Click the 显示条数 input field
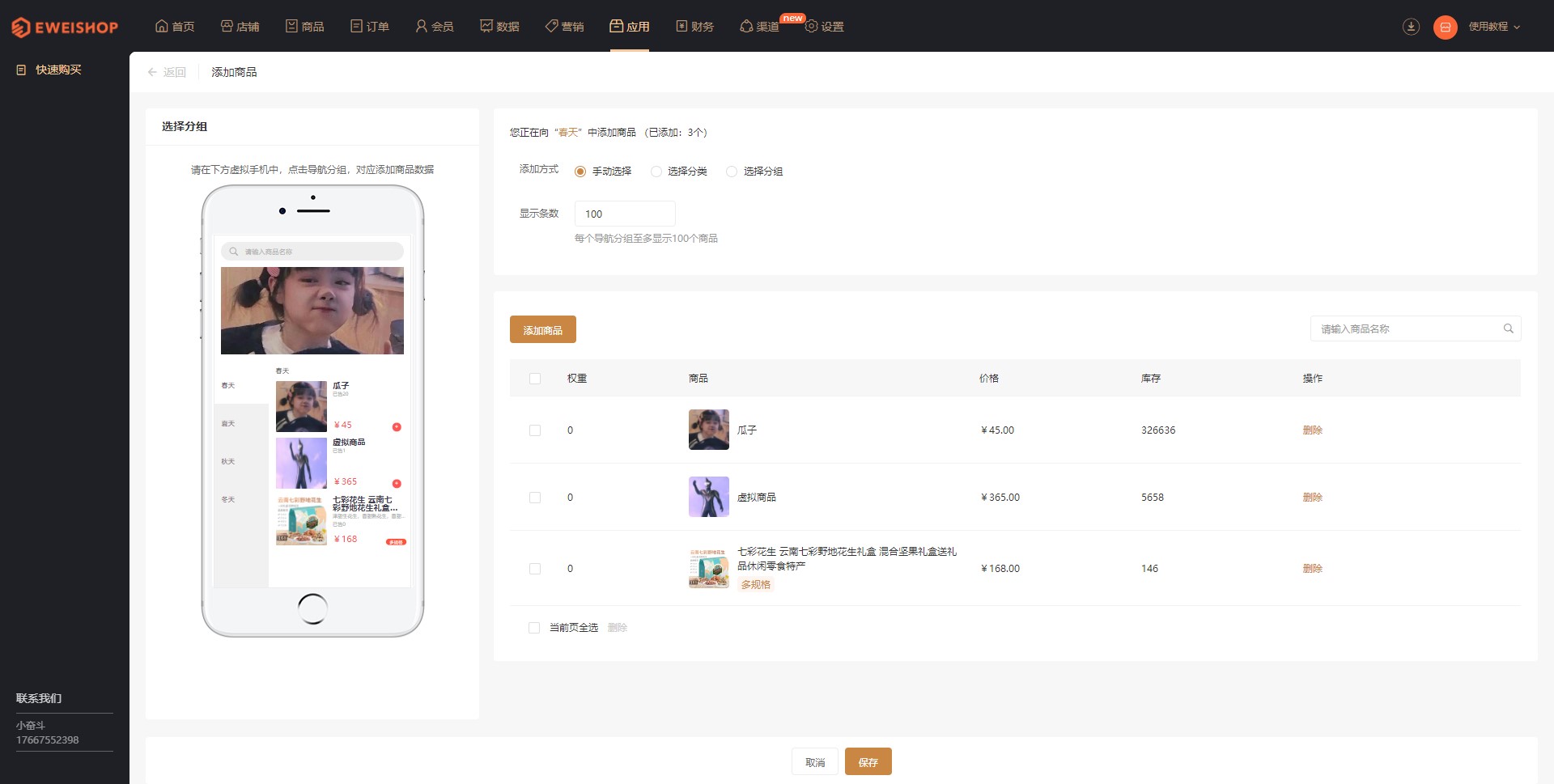Screen dimensions: 1554x784 [625, 214]
